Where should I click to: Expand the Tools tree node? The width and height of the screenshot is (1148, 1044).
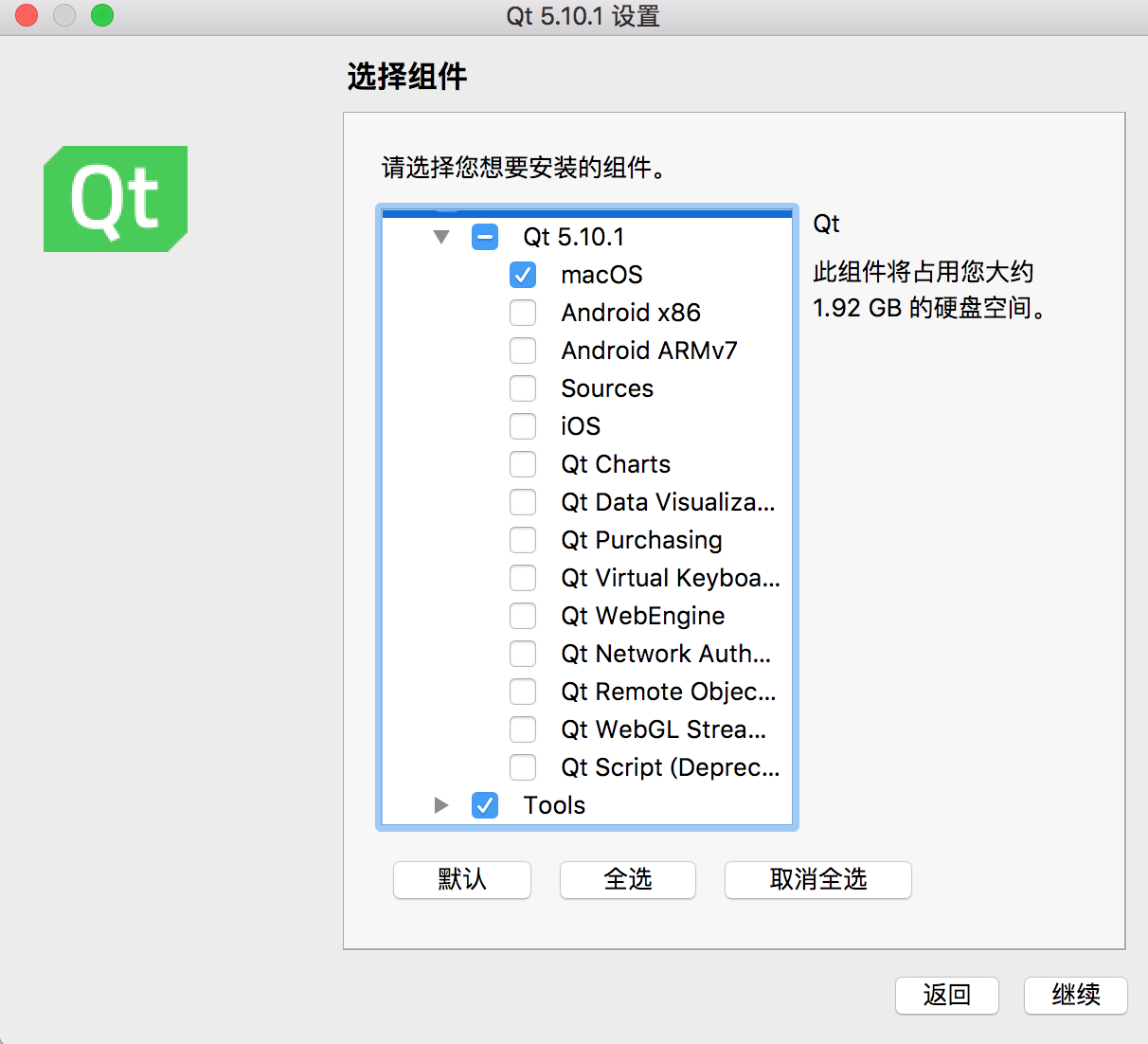[x=441, y=805]
